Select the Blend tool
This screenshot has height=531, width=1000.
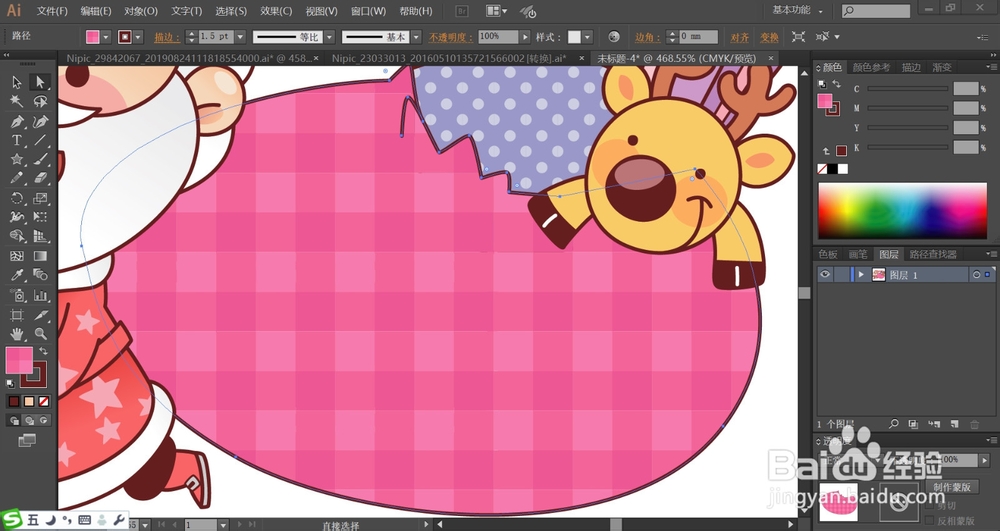click(x=40, y=275)
